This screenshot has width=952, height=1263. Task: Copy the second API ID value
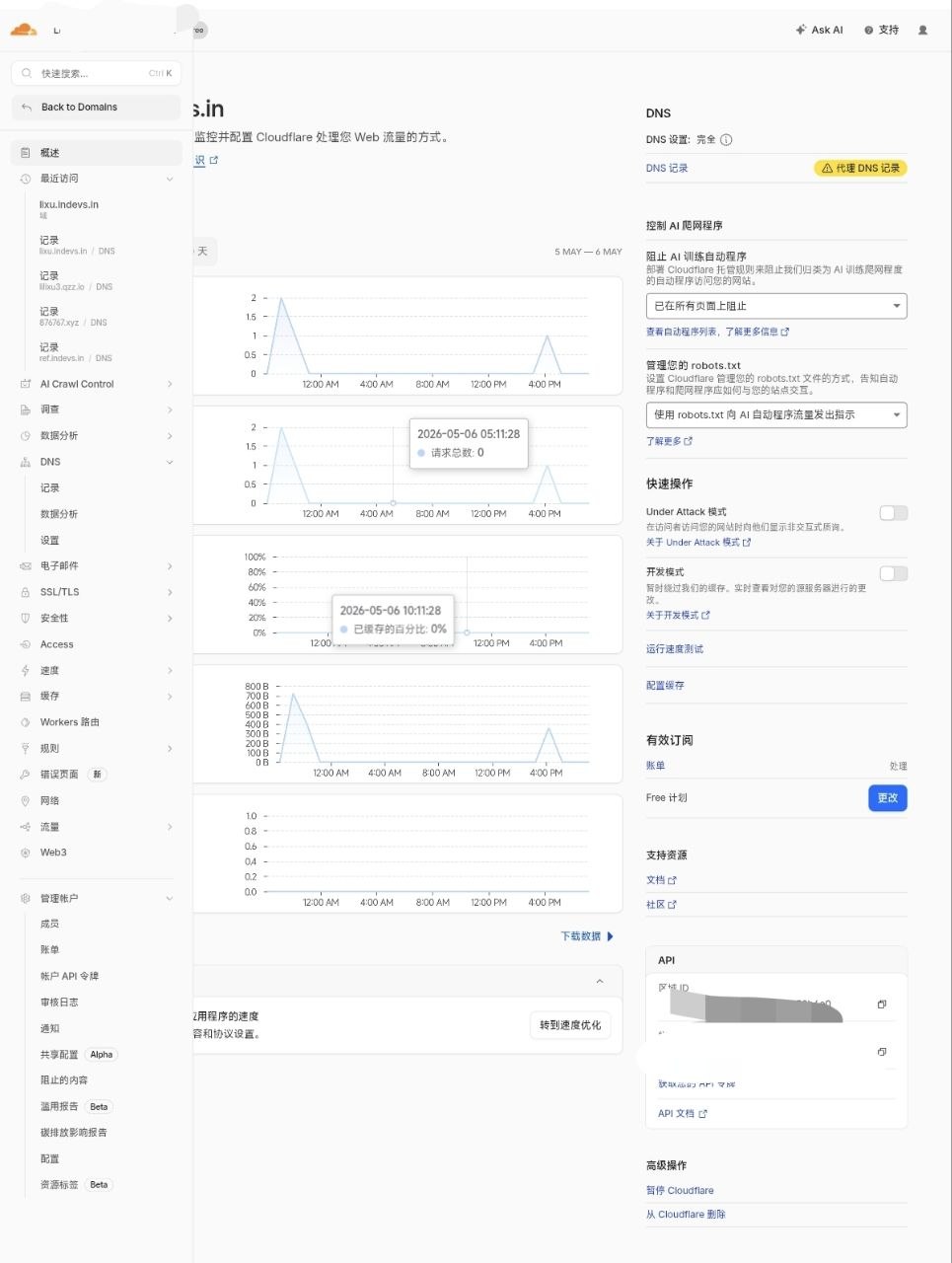(x=882, y=1052)
